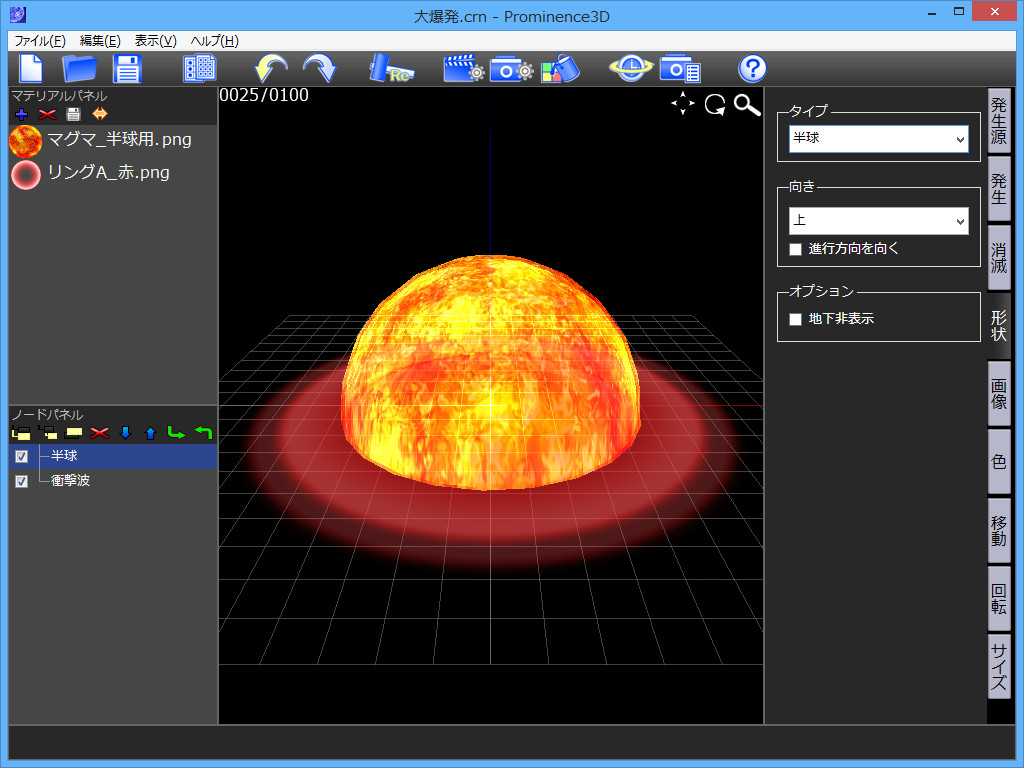Click the clapperboard movie settings icon
Screen dimensions: 1024x768
pos(463,69)
